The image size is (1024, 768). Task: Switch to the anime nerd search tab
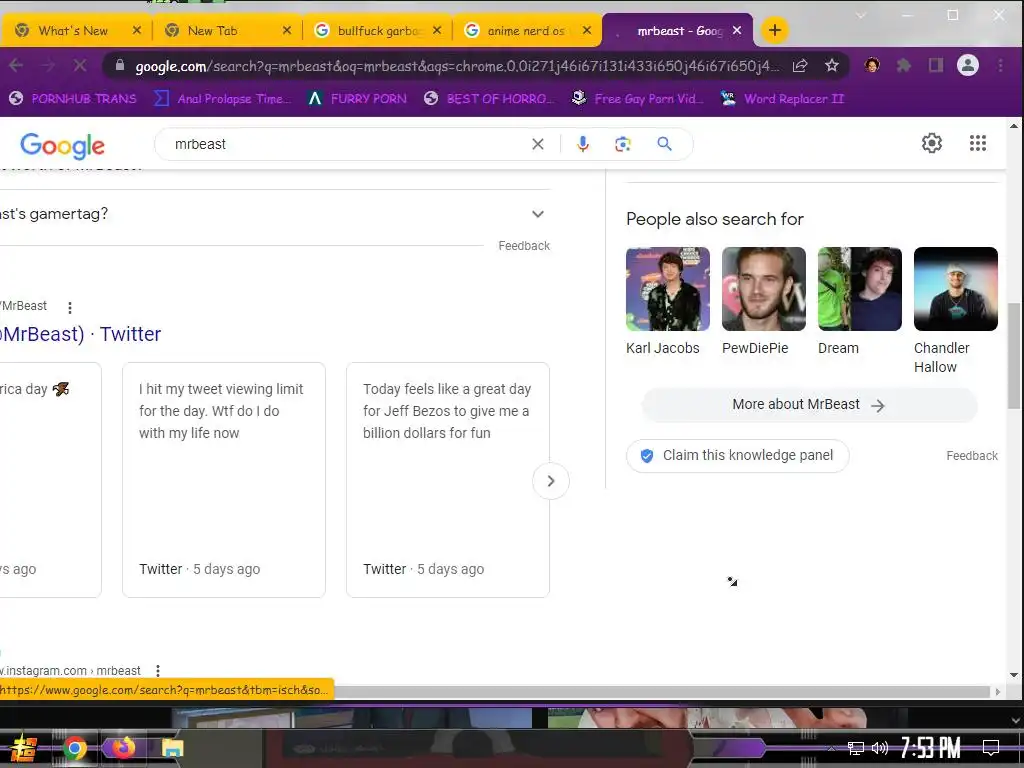(526, 31)
